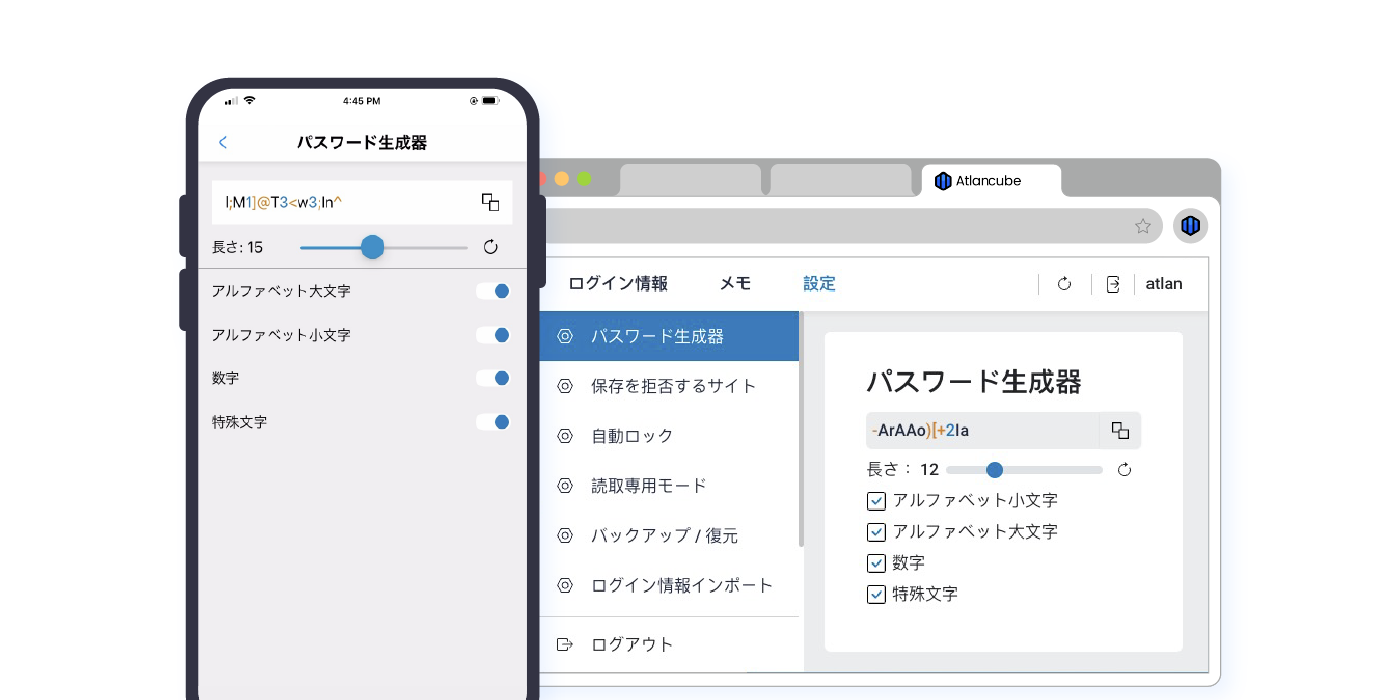Switch to the メモ tab
This screenshot has height=700, width=1400.
[735, 284]
